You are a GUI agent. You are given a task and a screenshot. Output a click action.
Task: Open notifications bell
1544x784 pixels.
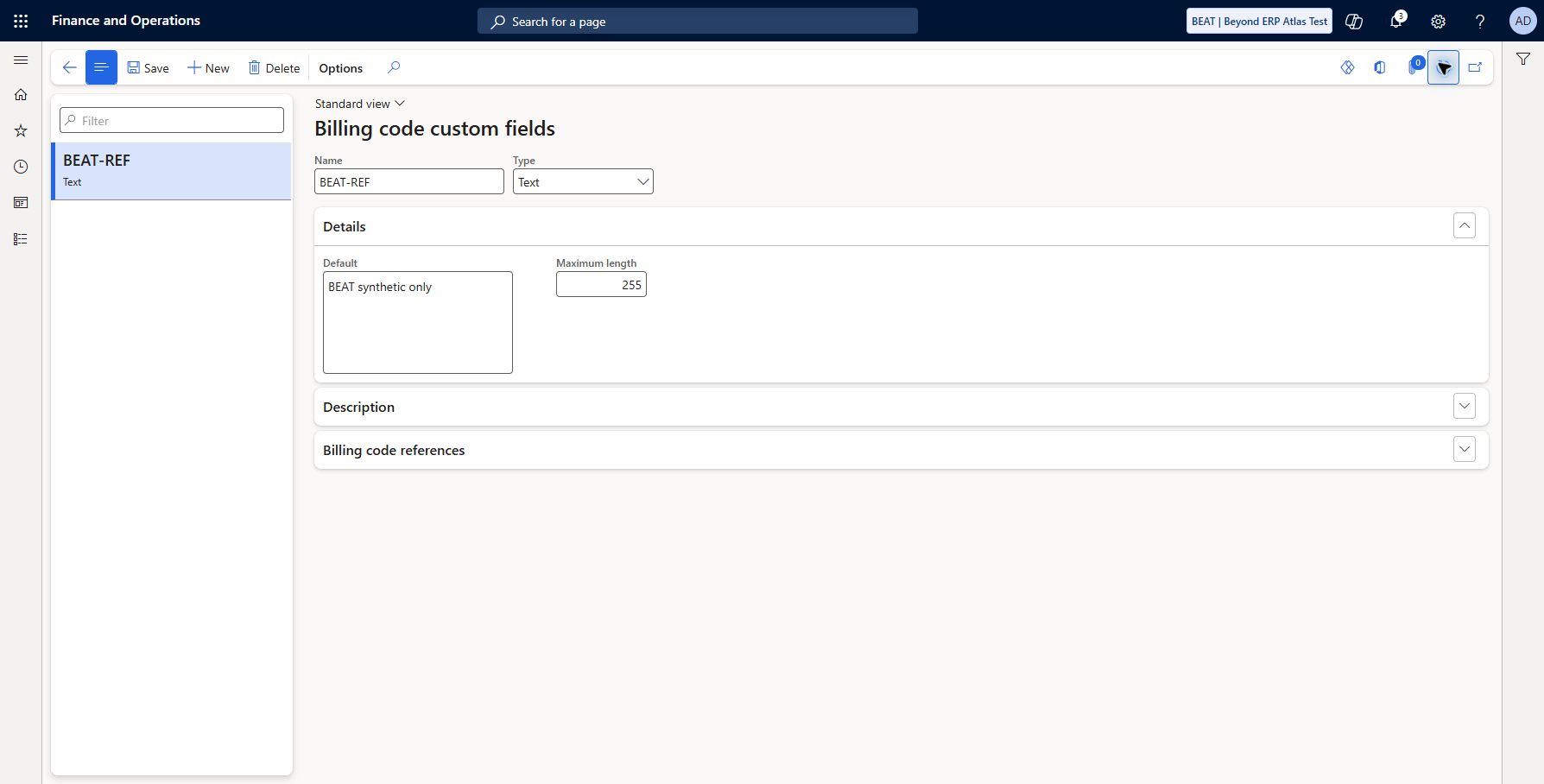1396,21
